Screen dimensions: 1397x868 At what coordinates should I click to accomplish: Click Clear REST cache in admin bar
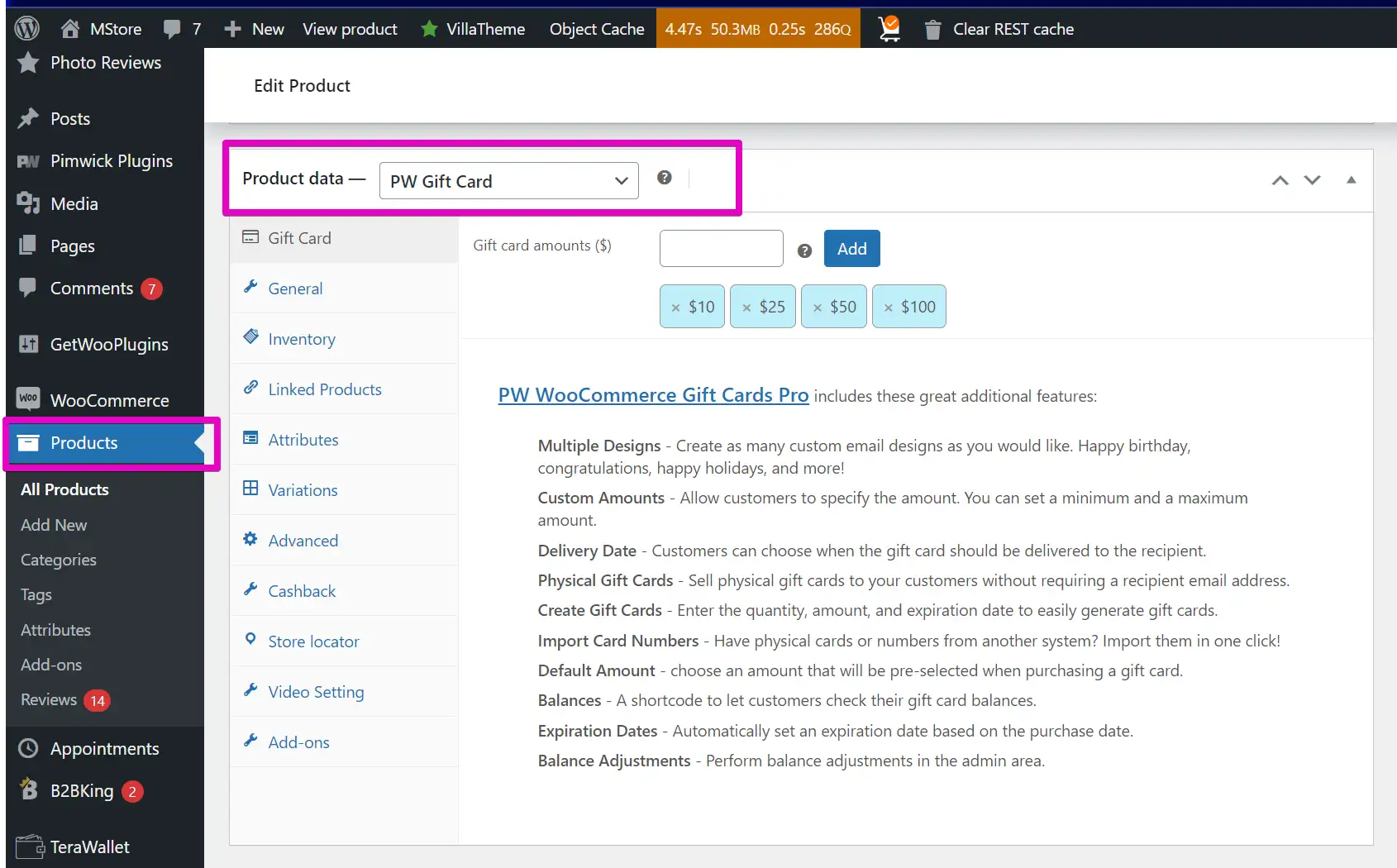coord(1013,29)
